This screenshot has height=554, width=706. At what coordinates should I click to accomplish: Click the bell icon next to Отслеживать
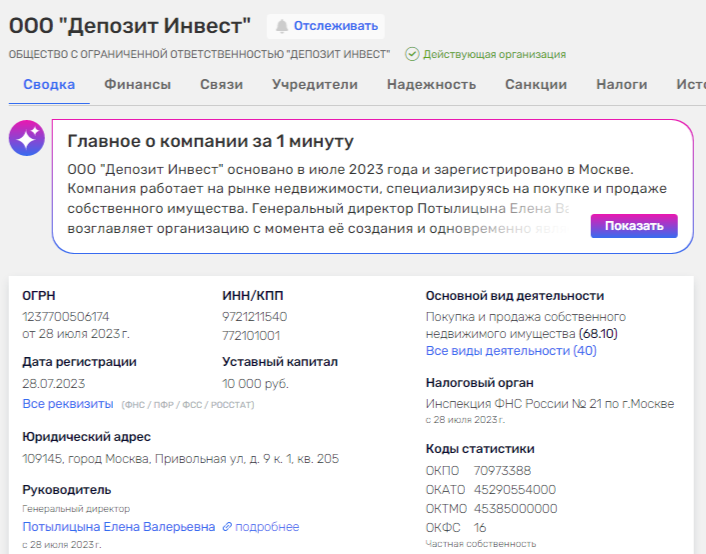pyautogui.click(x=282, y=26)
